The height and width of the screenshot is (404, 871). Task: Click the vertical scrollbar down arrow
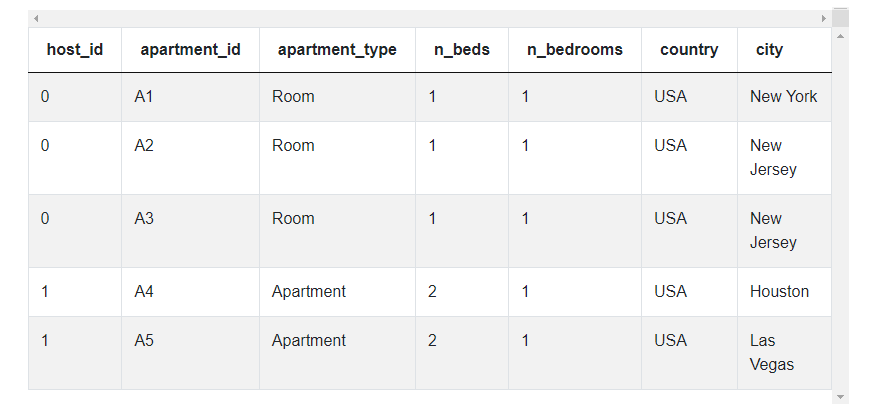tap(840, 396)
